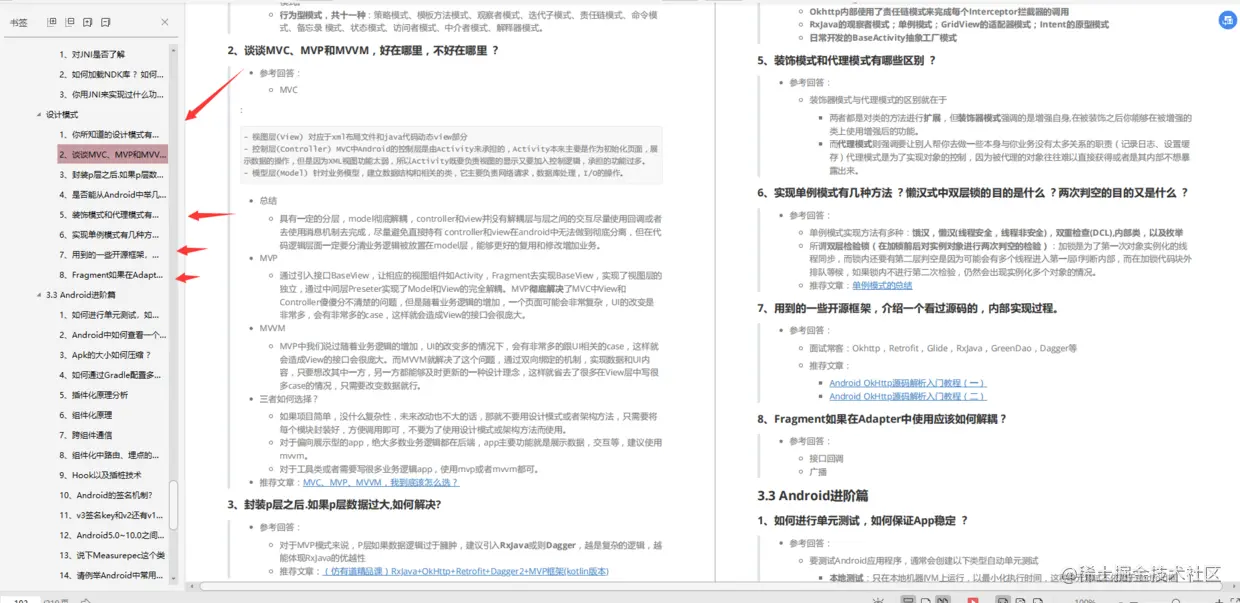Open link Android OkHttp源码解析入门教程（一）
The width and height of the screenshot is (1240, 603).
pyautogui.click(x=908, y=383)
